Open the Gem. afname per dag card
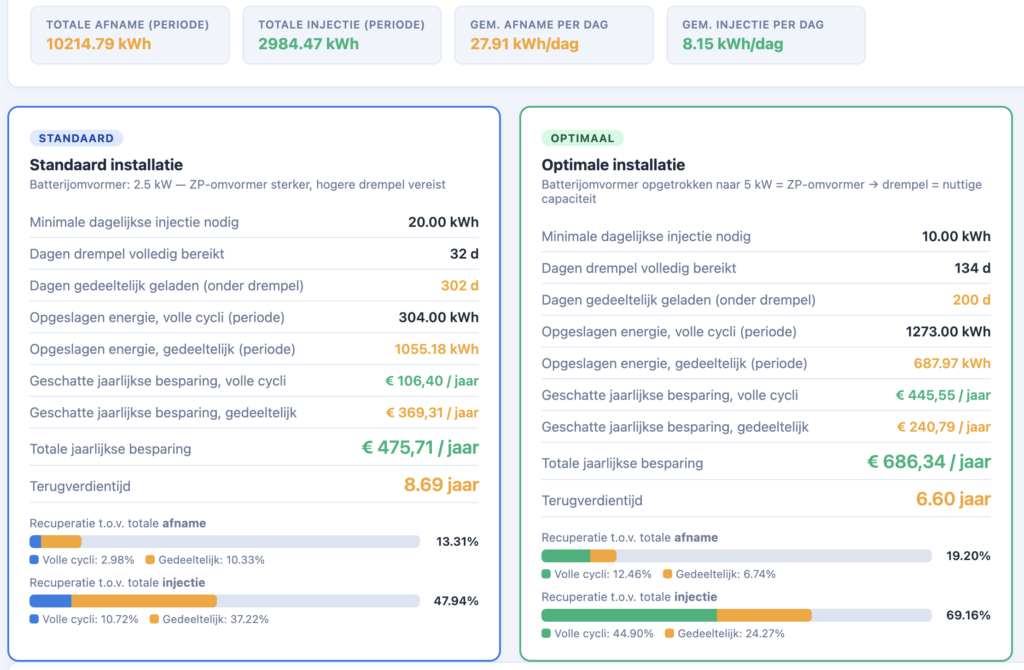Viewport: 1024px width, 670px height. point(553,35)
